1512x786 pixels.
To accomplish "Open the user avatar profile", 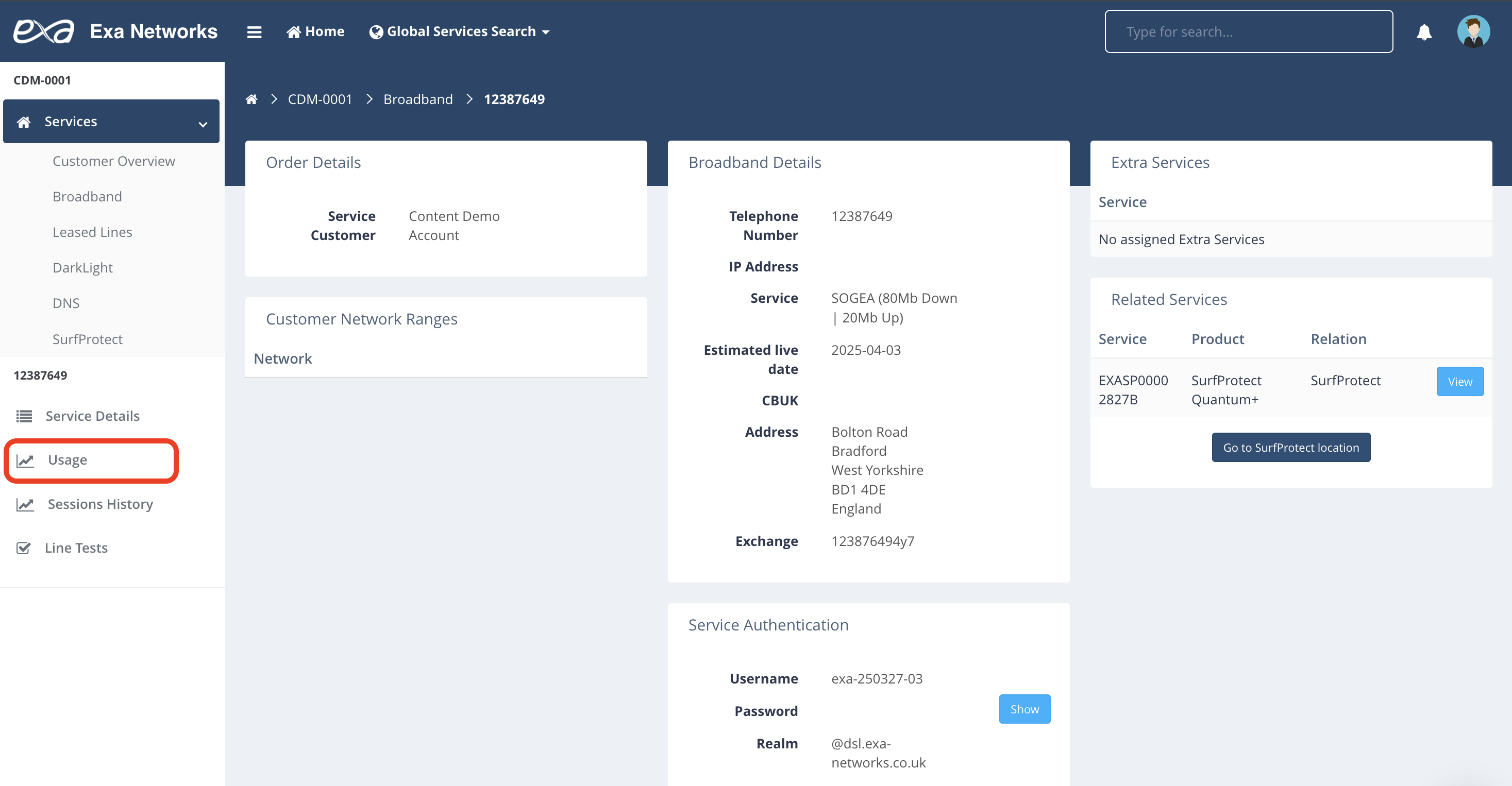I will pos(1473,31).
